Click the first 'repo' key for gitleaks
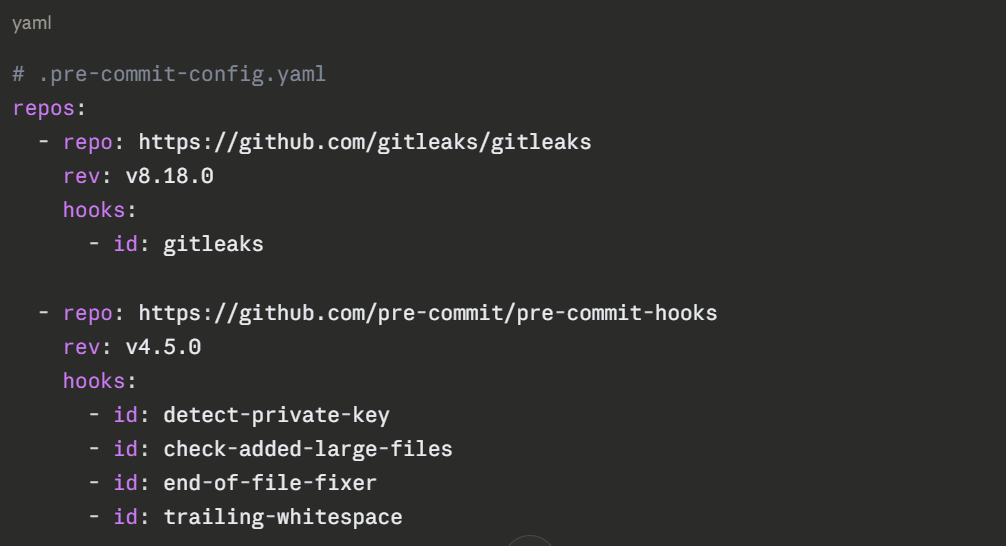Viewport: 1006px width, 546px height. (88, 142)
